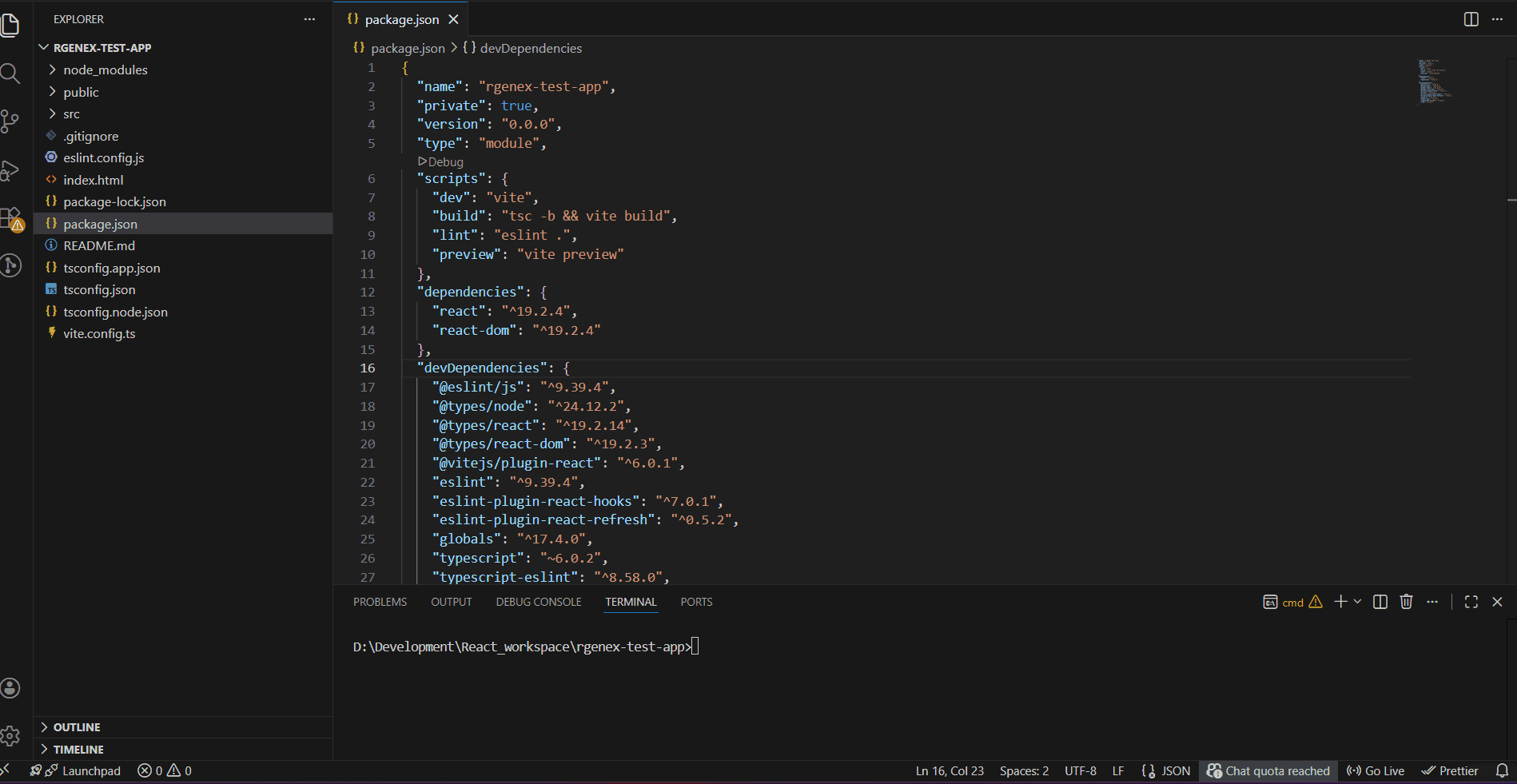Expand the TIMELINE section
The width and height of the screenshot is (1517, 784).
click(x=183, y=750)
